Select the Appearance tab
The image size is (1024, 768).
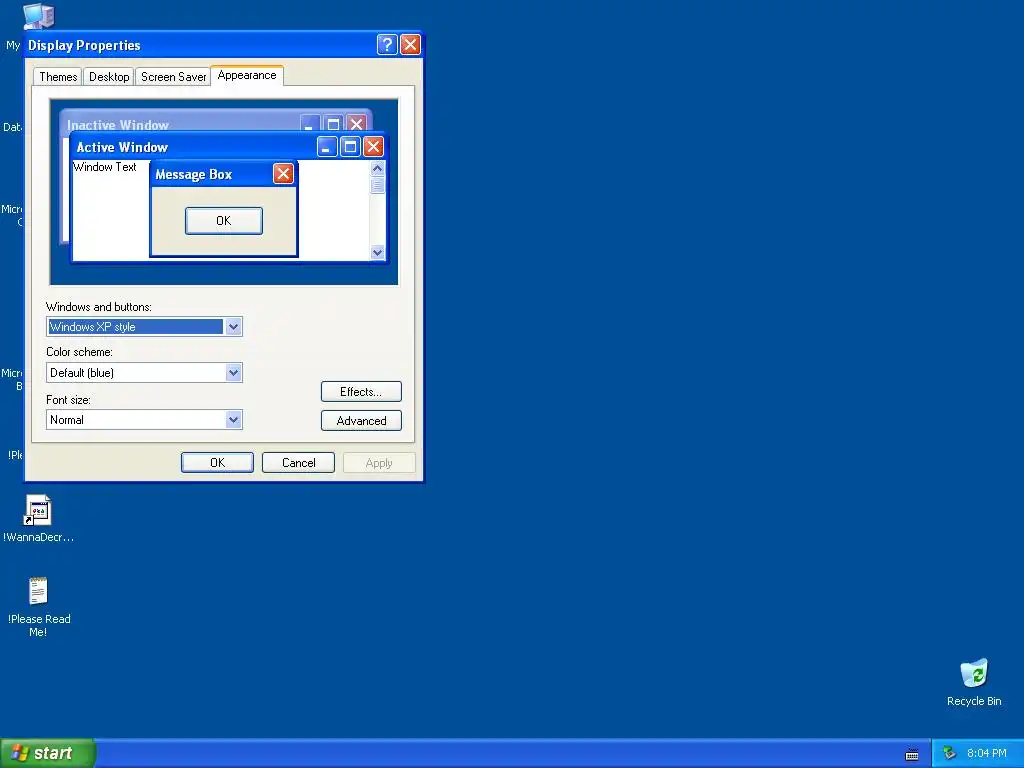(x=247, y=75)
